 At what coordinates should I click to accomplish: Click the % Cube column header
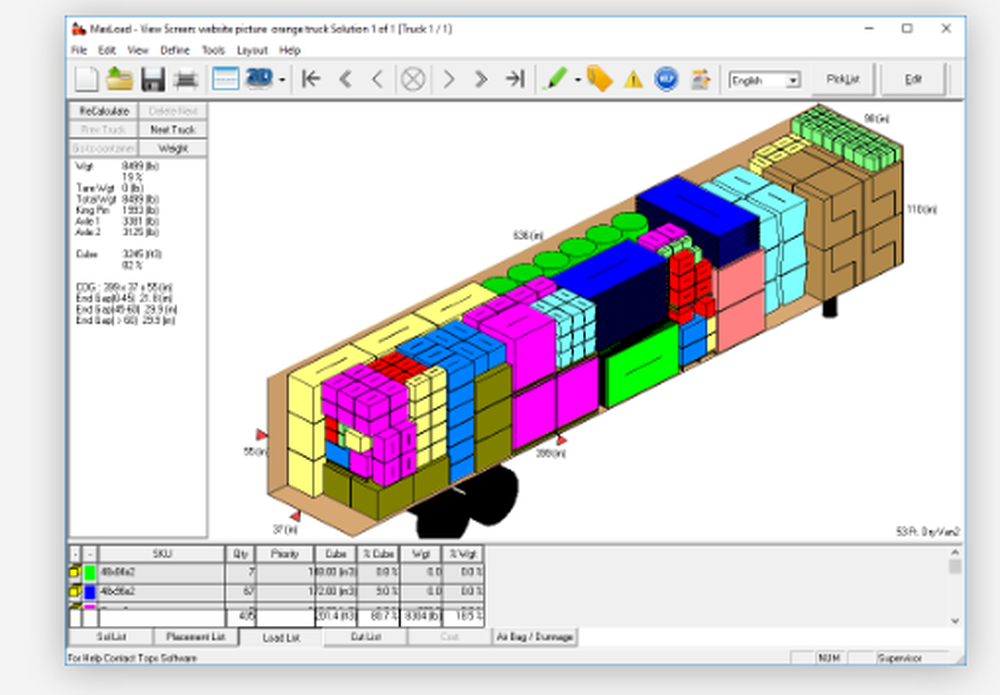(x=379, y=554)
